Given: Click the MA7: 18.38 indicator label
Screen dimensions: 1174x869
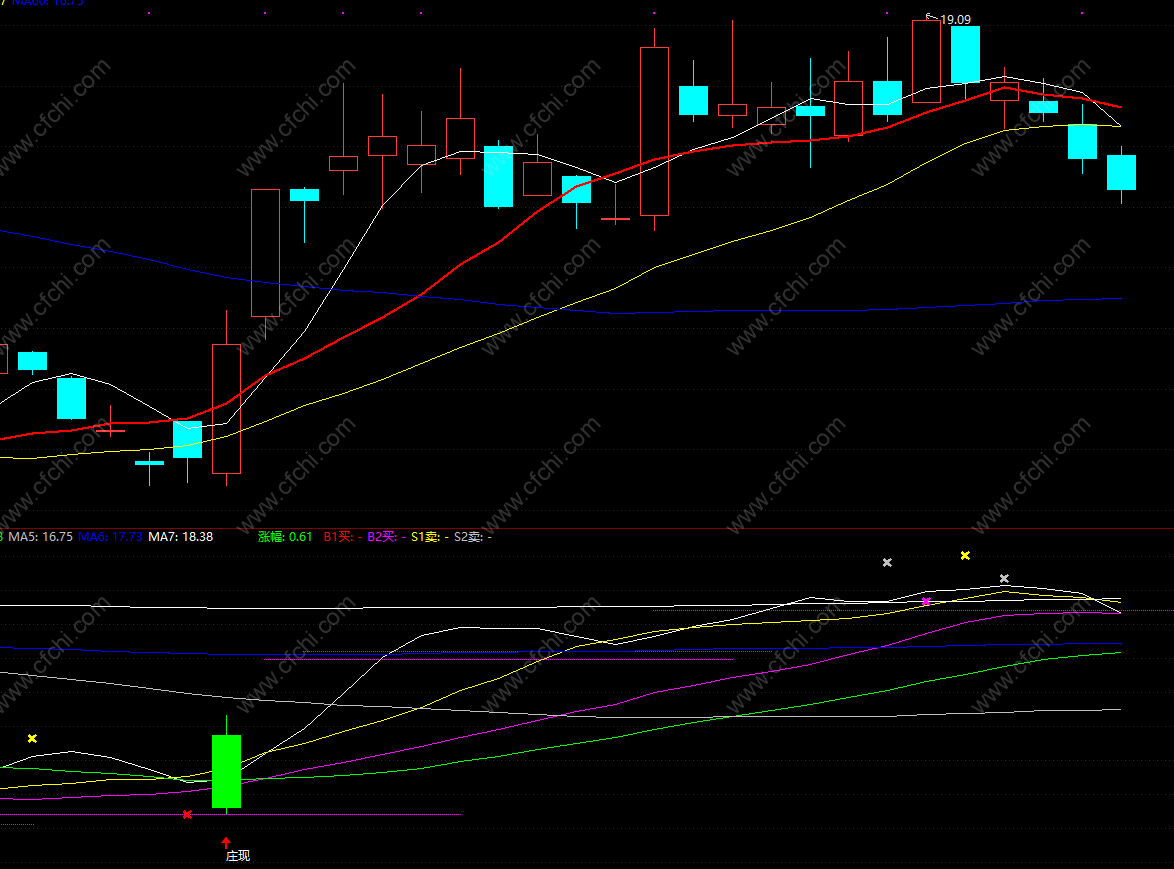Looking at the screenshot, I should click(x=180, y=537).
